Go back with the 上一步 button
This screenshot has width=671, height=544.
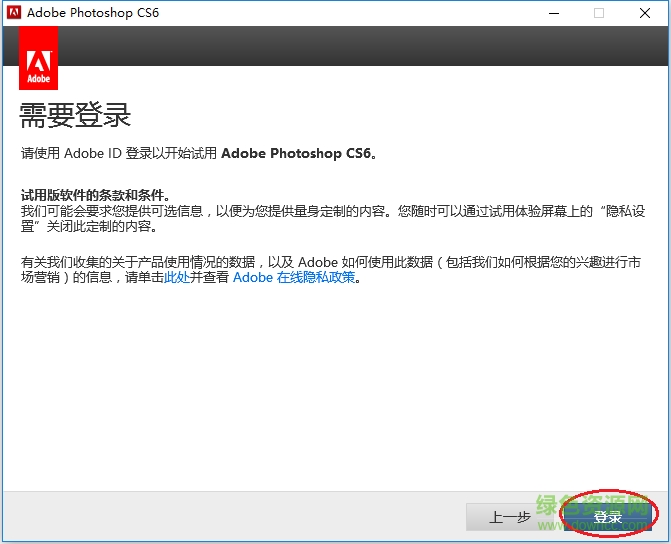click(509, 517)
